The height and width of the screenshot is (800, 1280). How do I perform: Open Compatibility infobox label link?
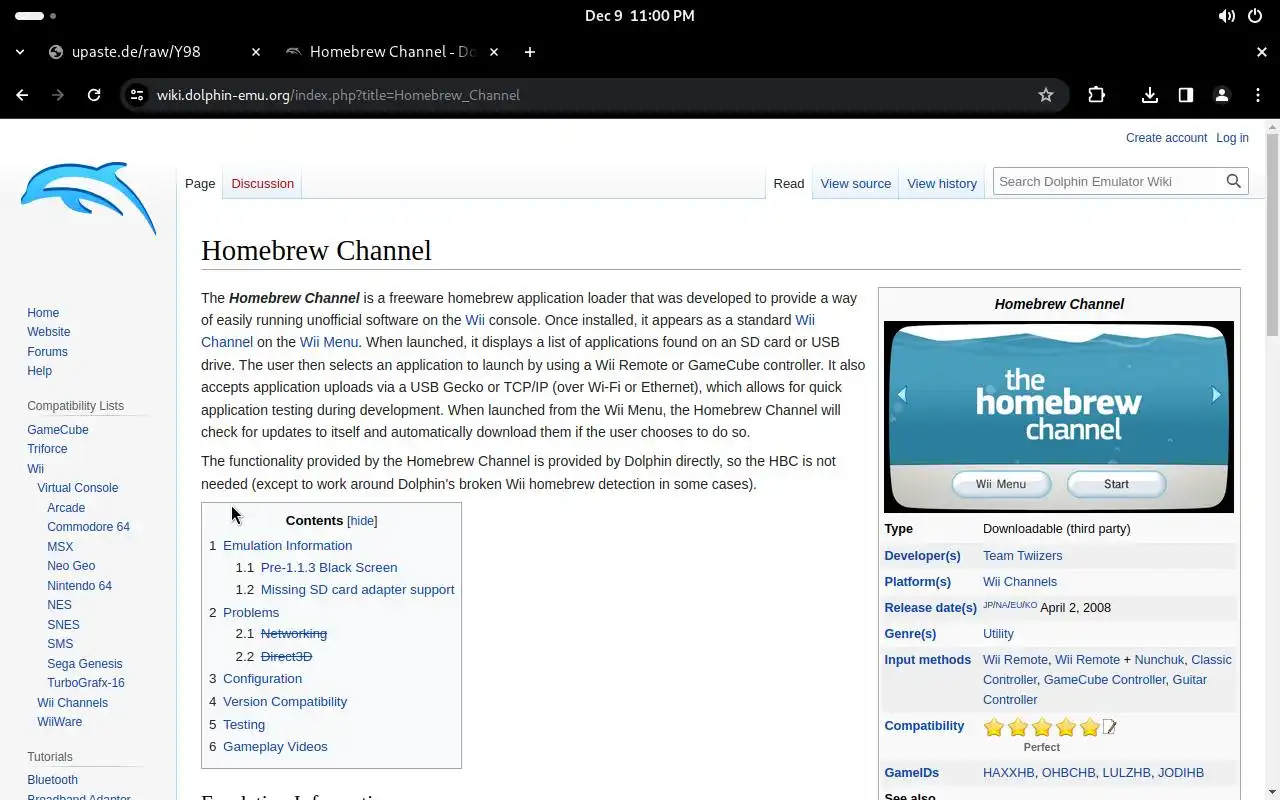coord(924,726)
